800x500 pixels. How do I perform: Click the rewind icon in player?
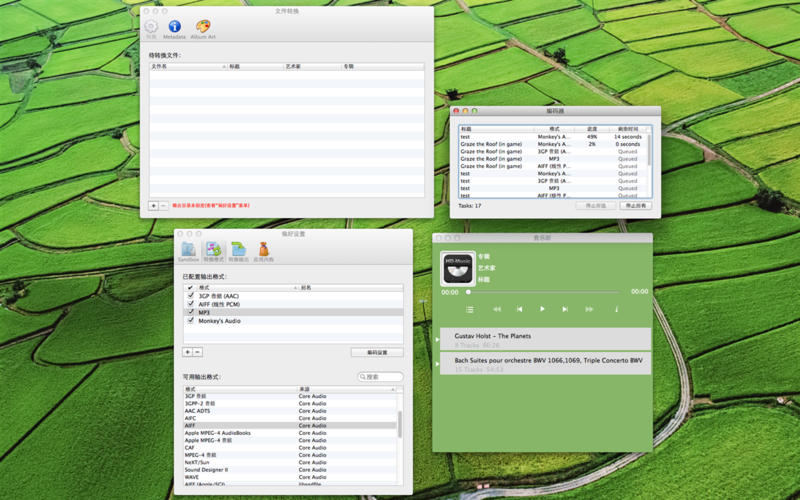click(496, 310)
